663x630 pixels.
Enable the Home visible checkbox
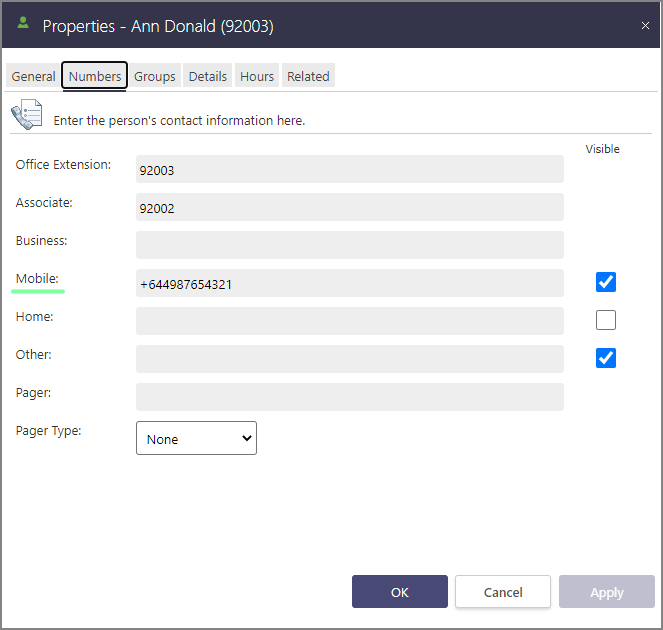click(605, 320)
